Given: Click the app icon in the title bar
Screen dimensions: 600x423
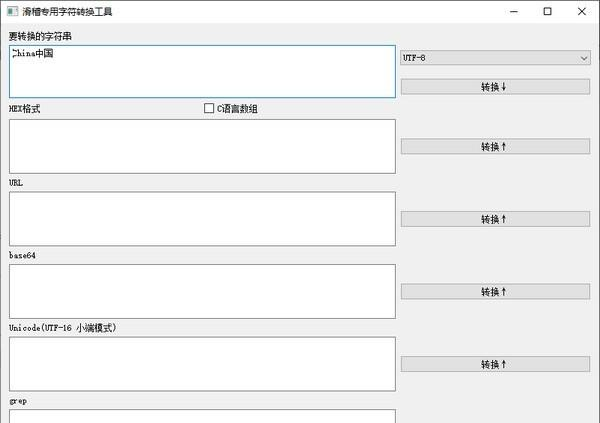Looking at the screenshot, I should 11,12.
